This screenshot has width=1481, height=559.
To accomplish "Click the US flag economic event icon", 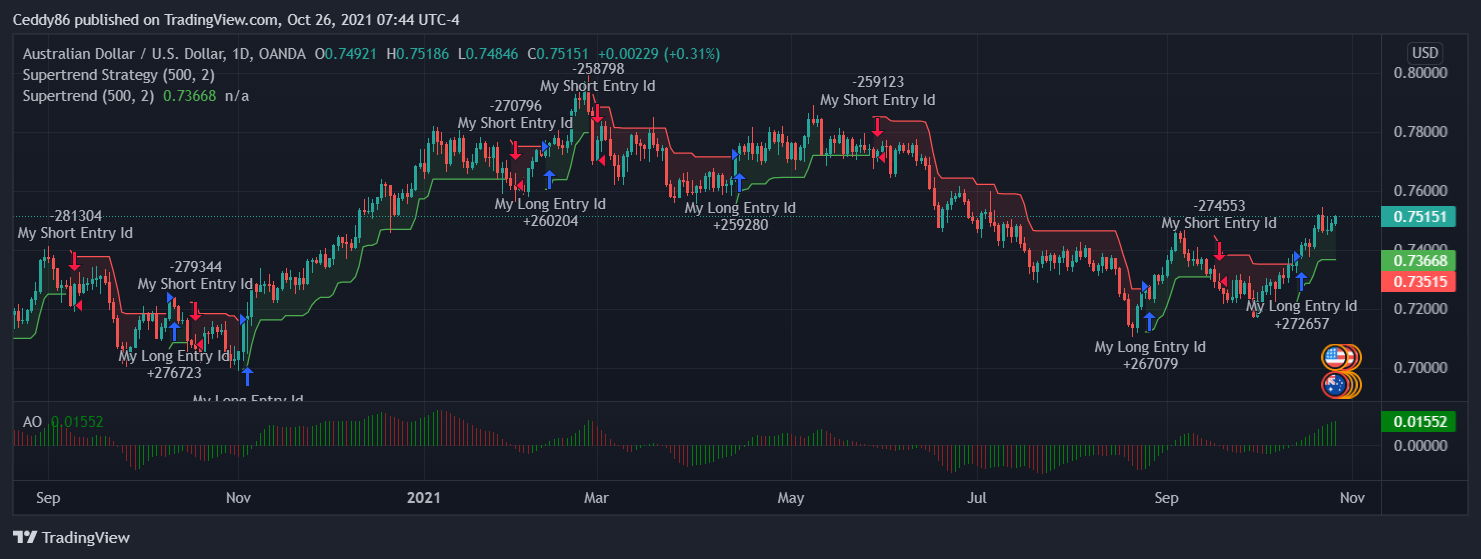I will (1335, 357).
